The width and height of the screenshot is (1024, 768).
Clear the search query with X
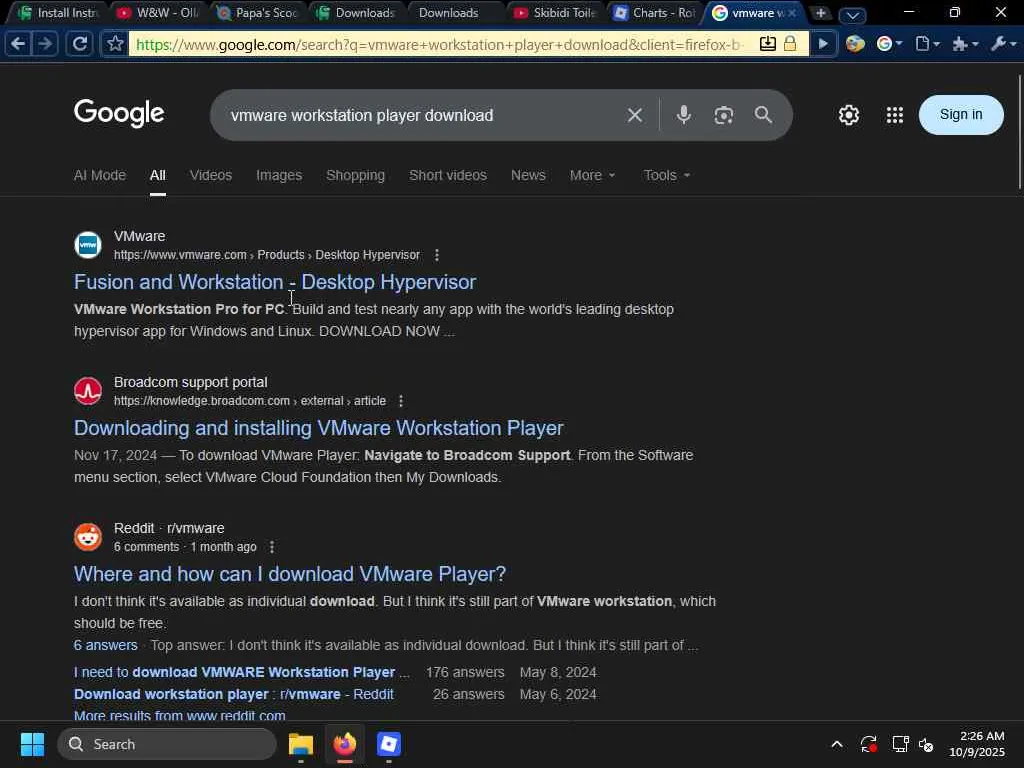point(635,115)
